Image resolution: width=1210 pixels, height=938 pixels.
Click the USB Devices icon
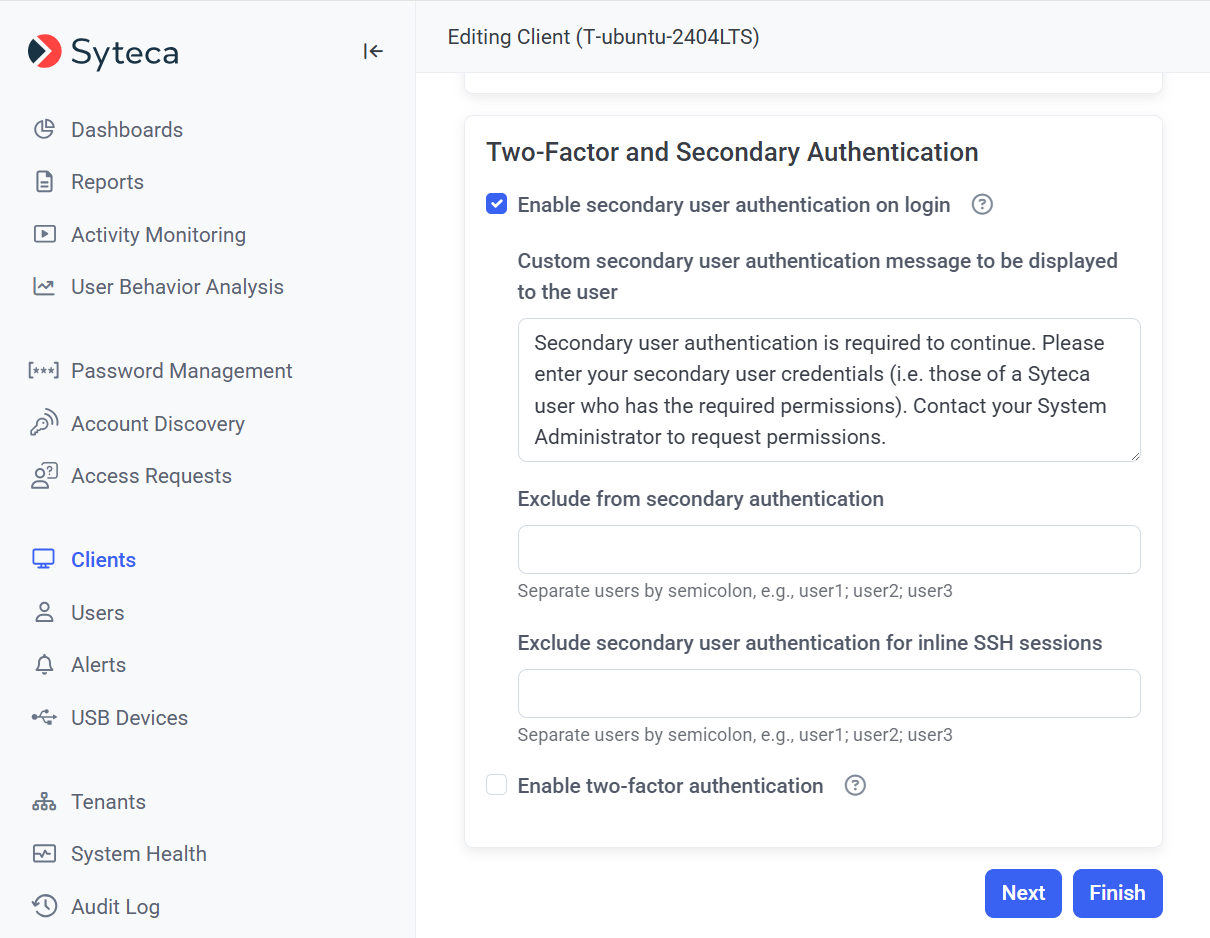[44, 718]
